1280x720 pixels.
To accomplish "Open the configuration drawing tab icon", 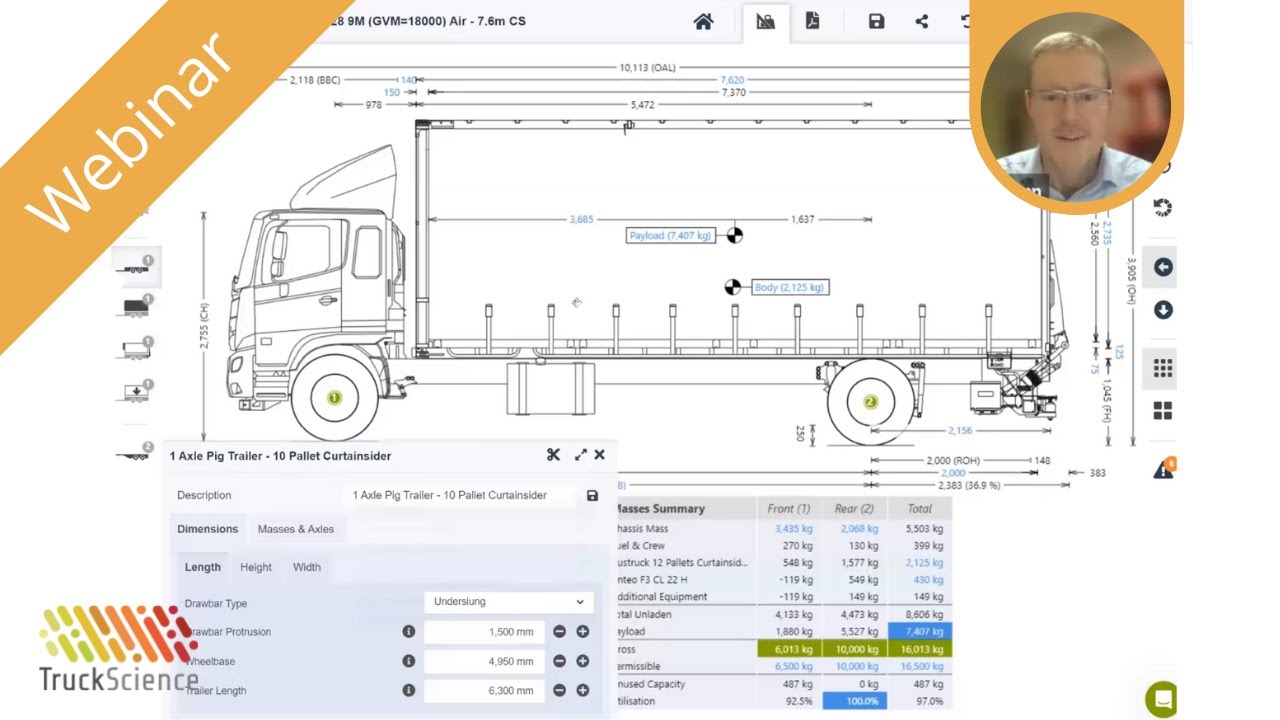I will [766, 22].
